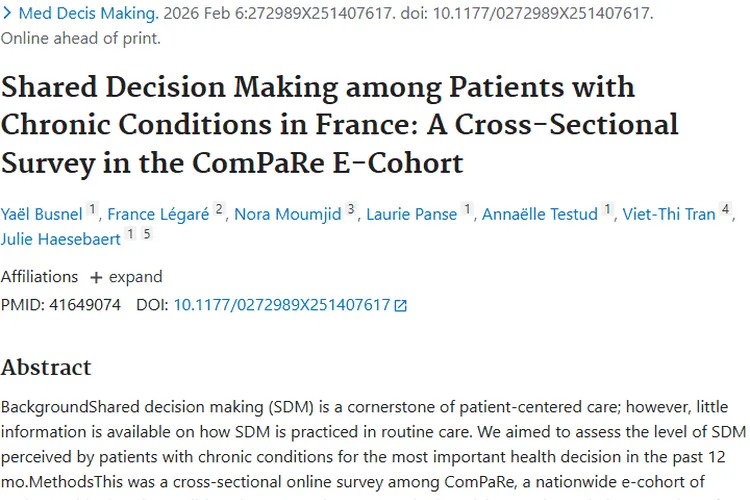Open author Laurie Panse's page

[411, 214]
